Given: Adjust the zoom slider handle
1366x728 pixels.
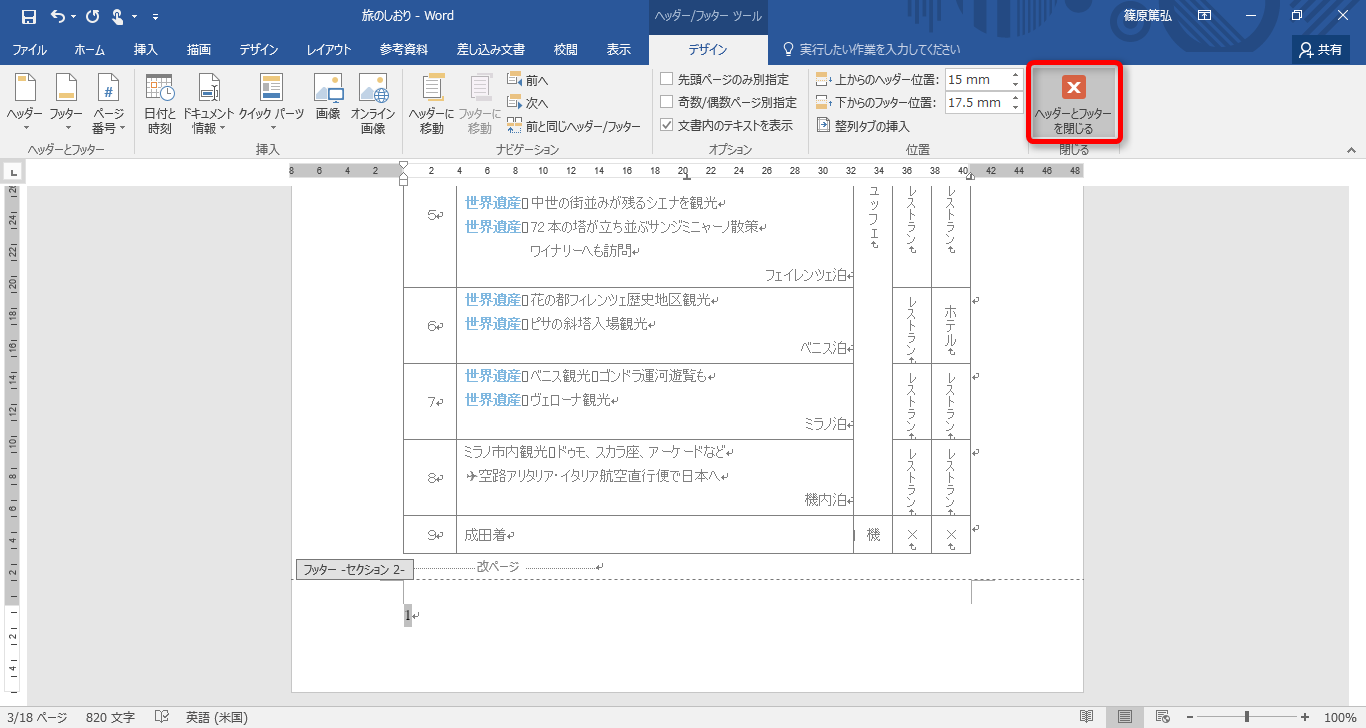Looking at the screenshot, I should [x=1247, y=717].
